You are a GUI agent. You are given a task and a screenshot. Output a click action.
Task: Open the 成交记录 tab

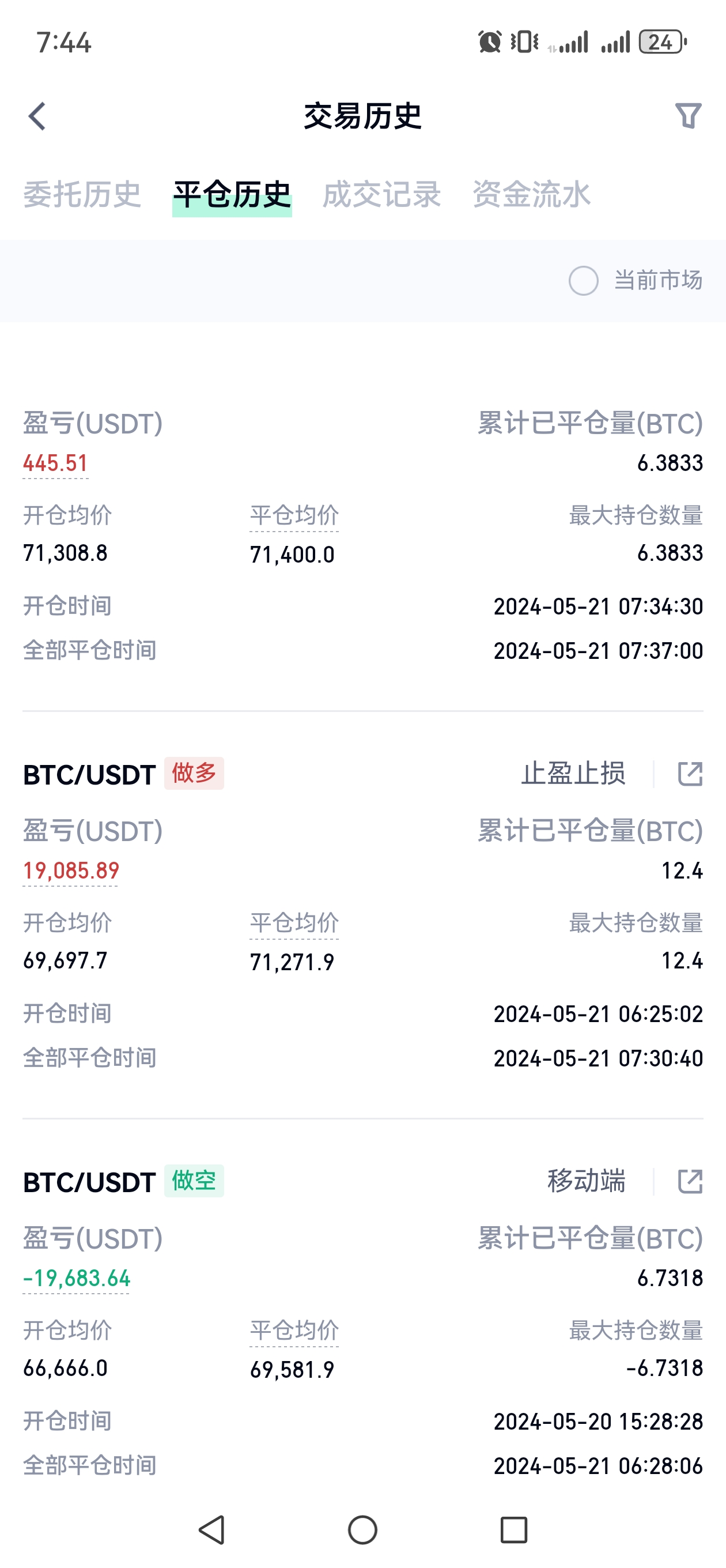pos(381,195)
